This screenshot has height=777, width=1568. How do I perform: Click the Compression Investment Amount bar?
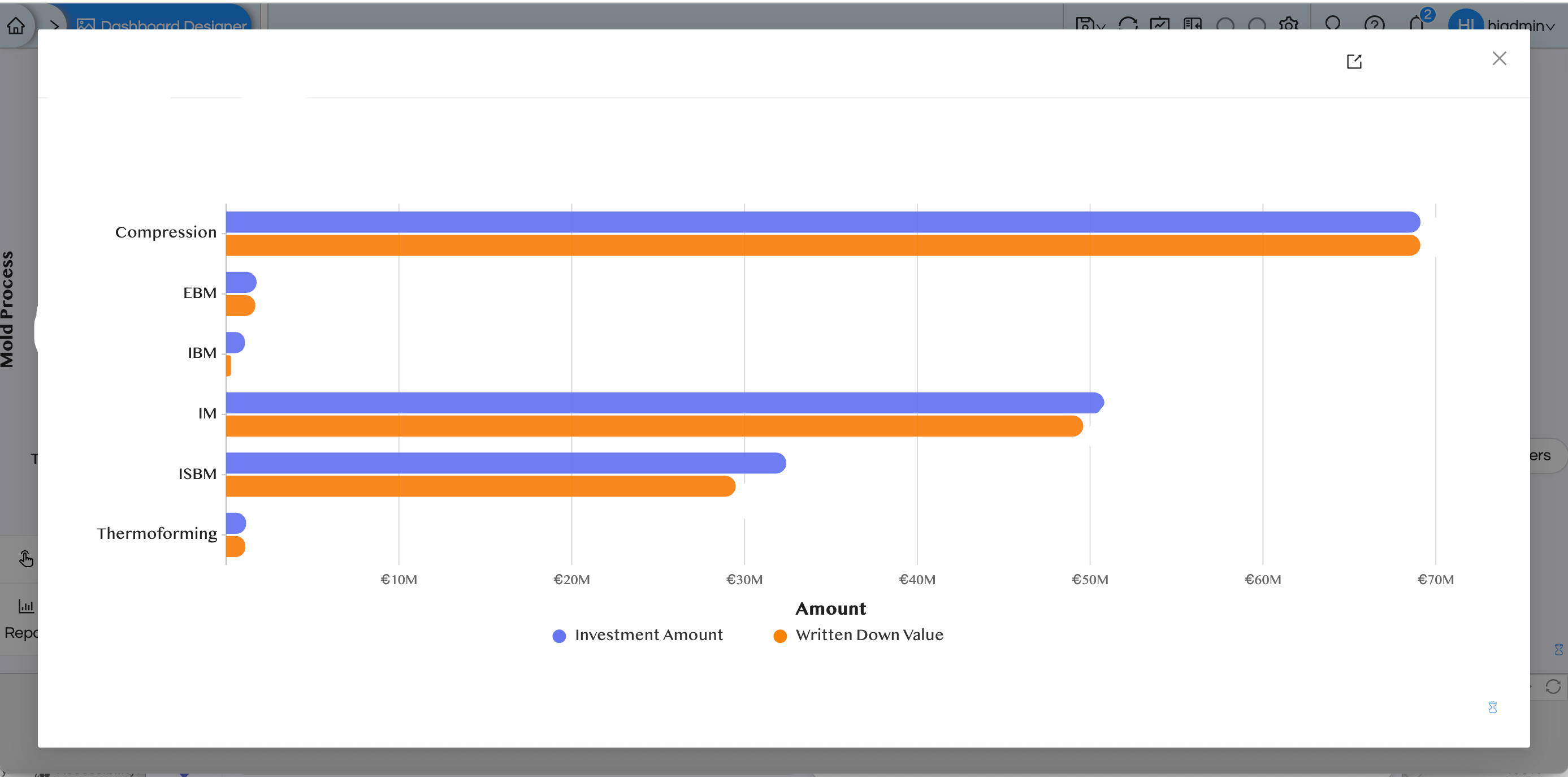point(822,222)
